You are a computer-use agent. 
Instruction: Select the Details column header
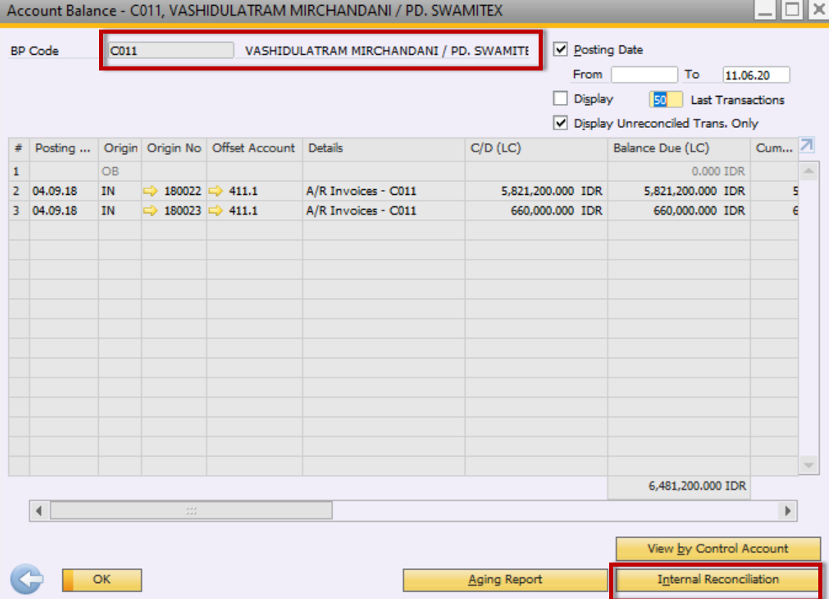click(384, 149)
